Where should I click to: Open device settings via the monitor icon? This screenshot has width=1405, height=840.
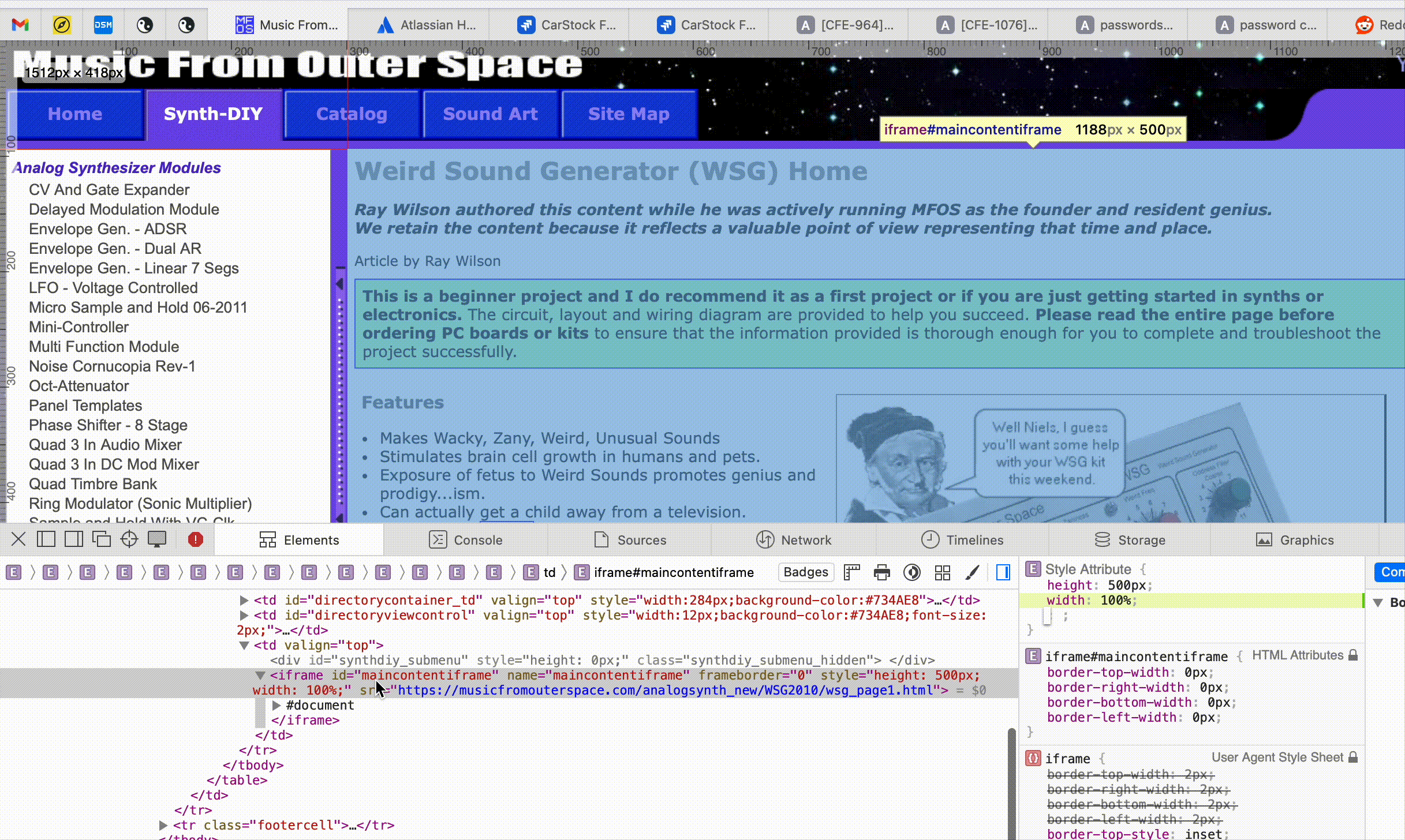click(x=157, y=539)
